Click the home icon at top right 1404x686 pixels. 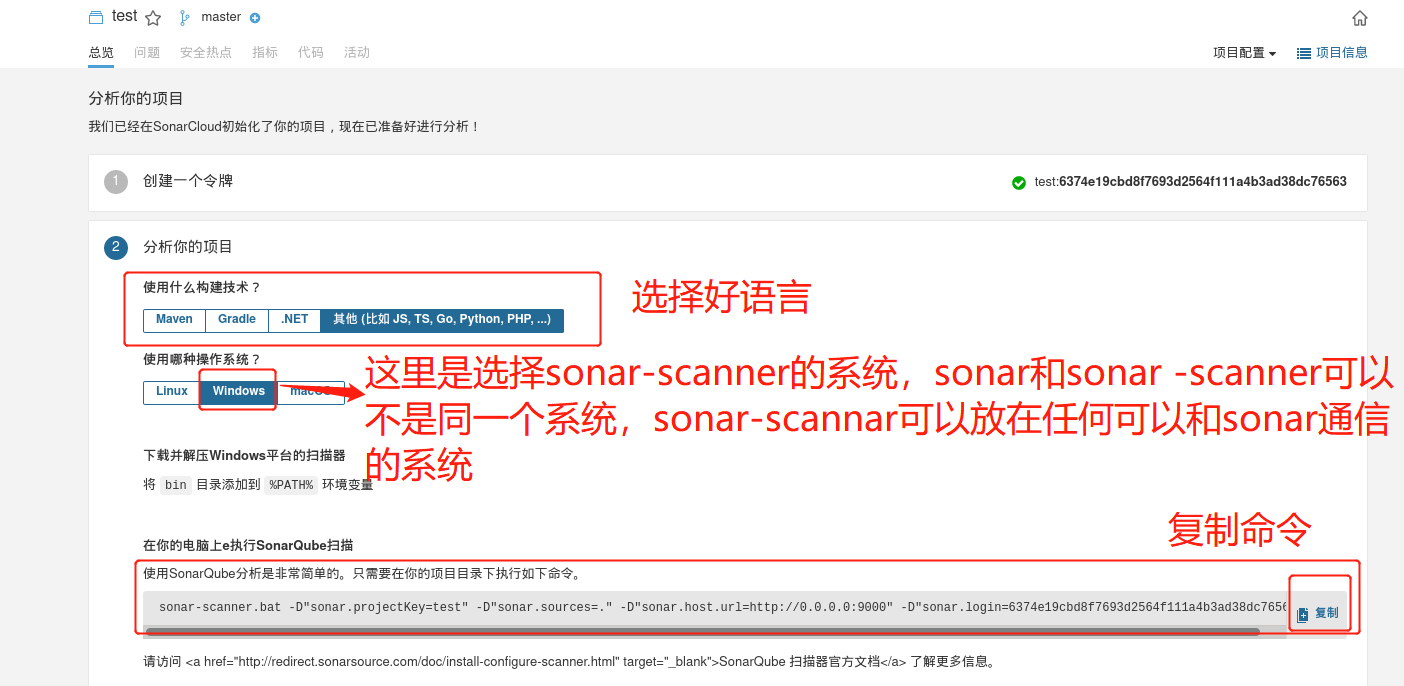(1359, 18)
